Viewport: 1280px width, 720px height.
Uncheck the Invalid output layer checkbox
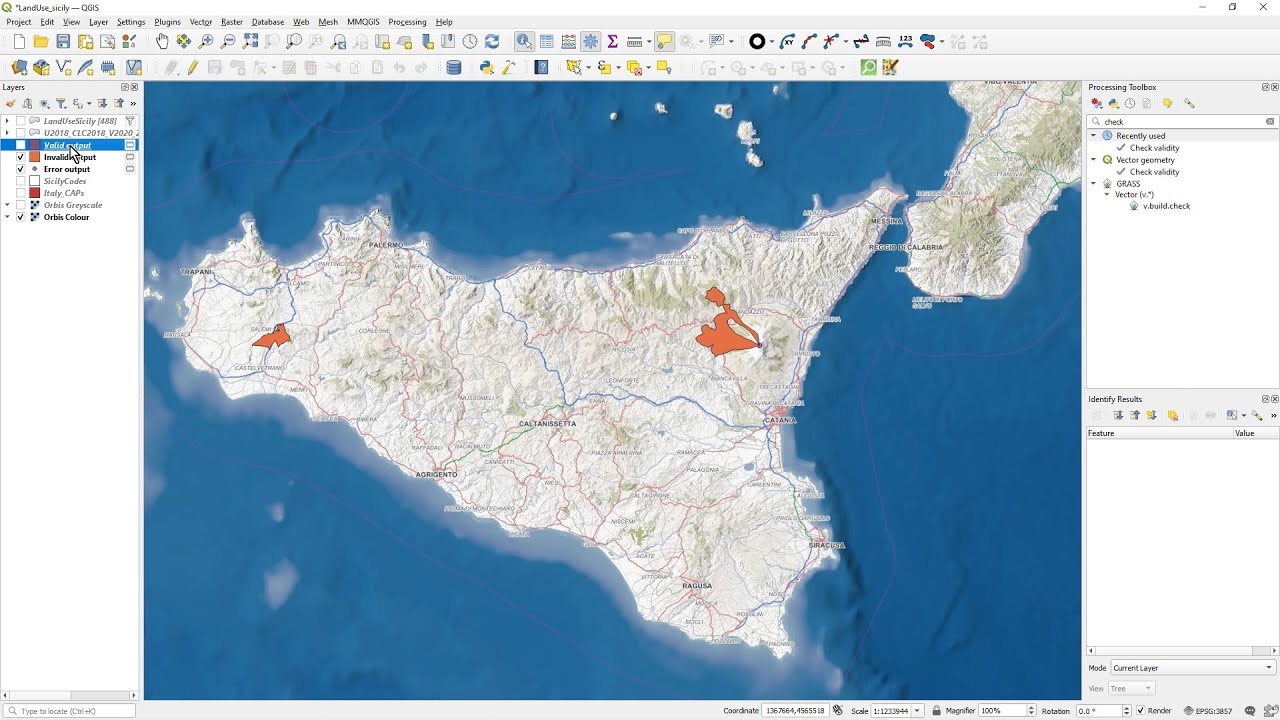(x=20, y=157)
